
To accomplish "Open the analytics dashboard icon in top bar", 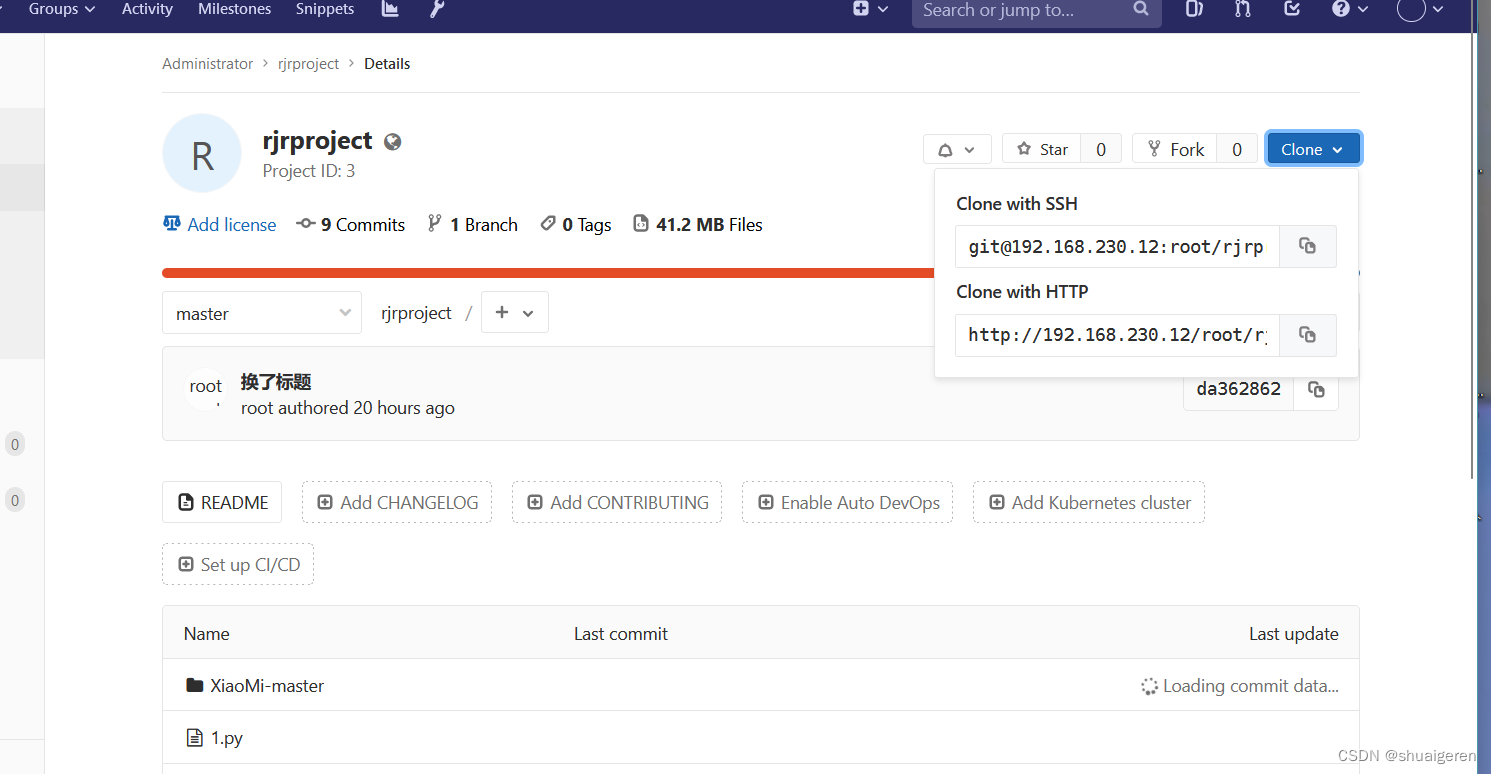I will (x=389, y=10).
